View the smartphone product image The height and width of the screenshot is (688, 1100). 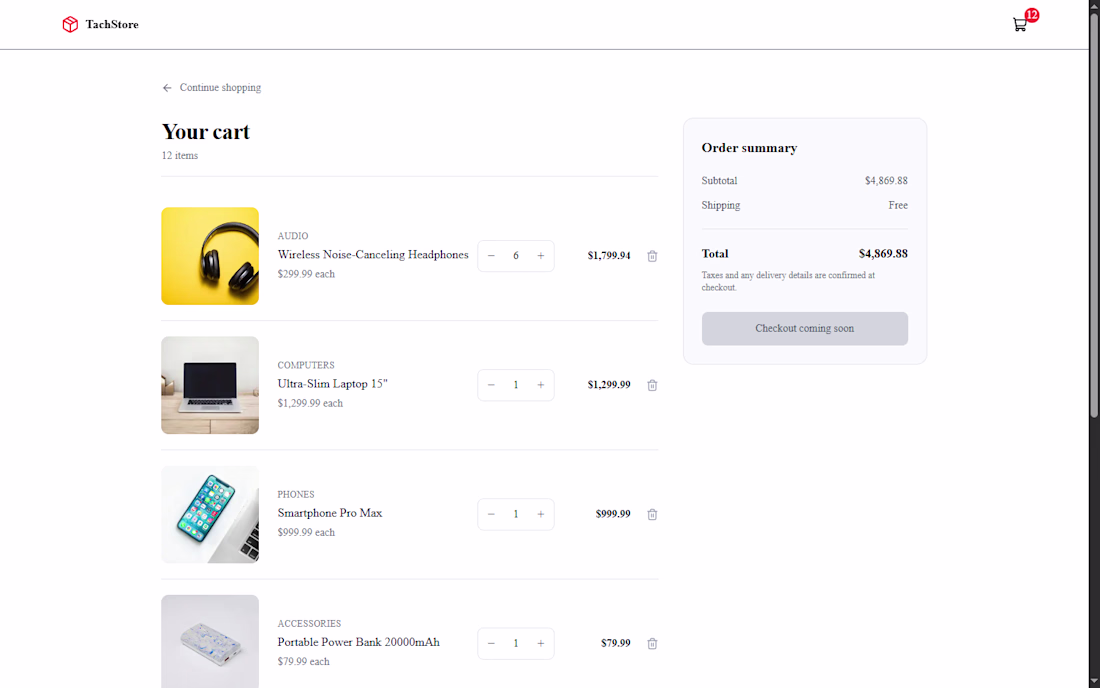[210, 514]
